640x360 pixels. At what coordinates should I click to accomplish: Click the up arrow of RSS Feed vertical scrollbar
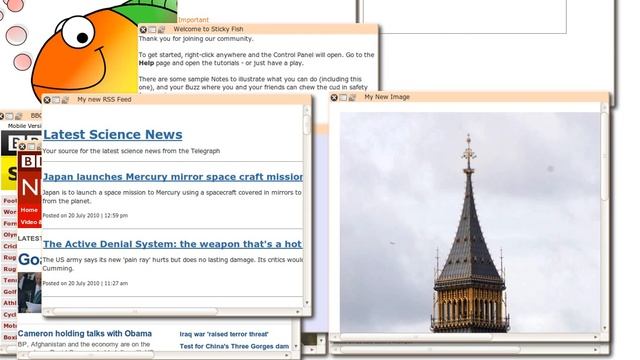[307, 109]
